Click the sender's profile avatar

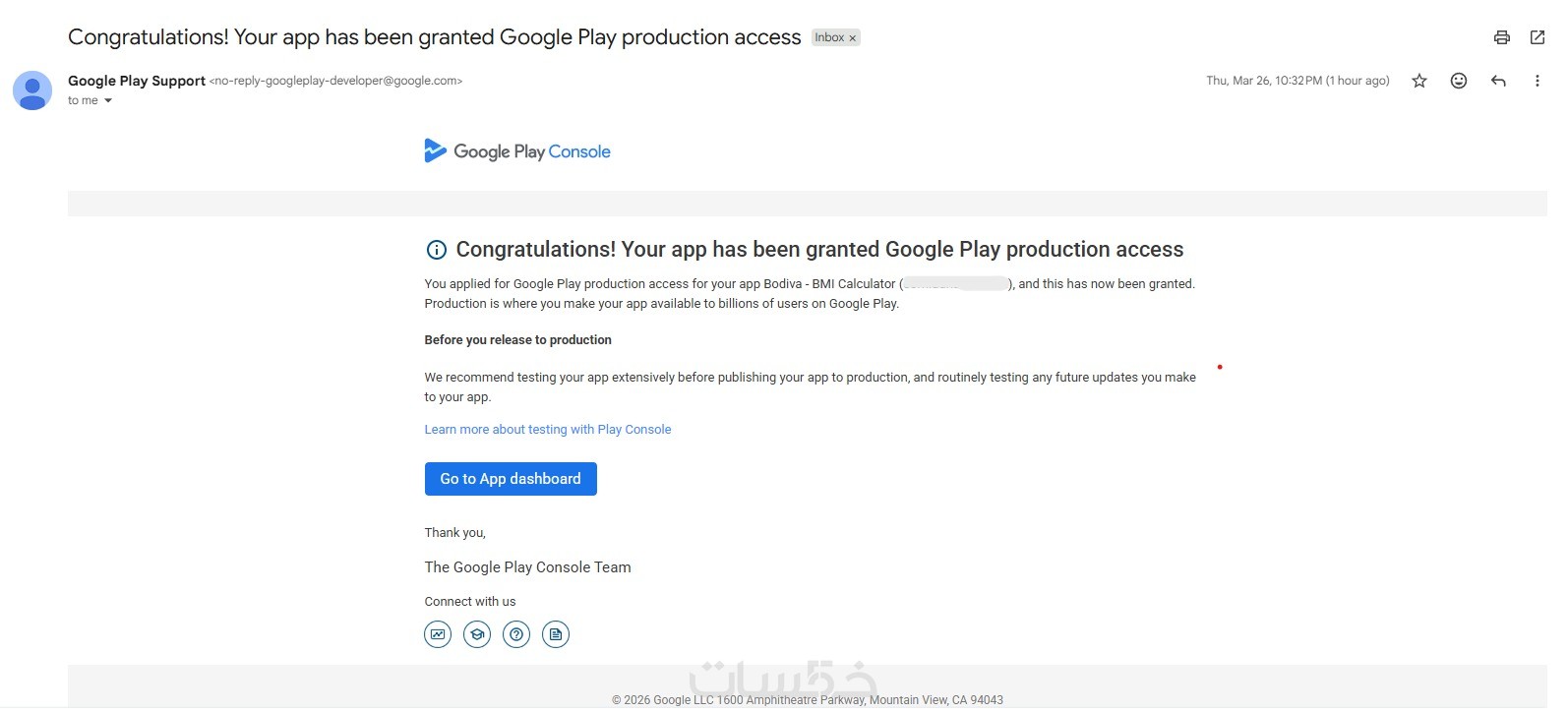[32, 90]
